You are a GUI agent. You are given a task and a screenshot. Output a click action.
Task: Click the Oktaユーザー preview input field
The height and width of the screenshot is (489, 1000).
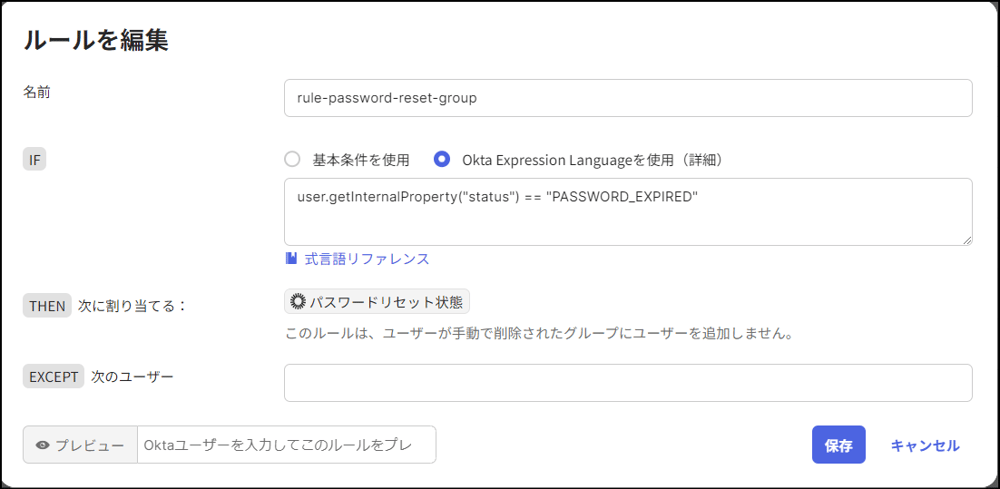click(x=286, y=445)
